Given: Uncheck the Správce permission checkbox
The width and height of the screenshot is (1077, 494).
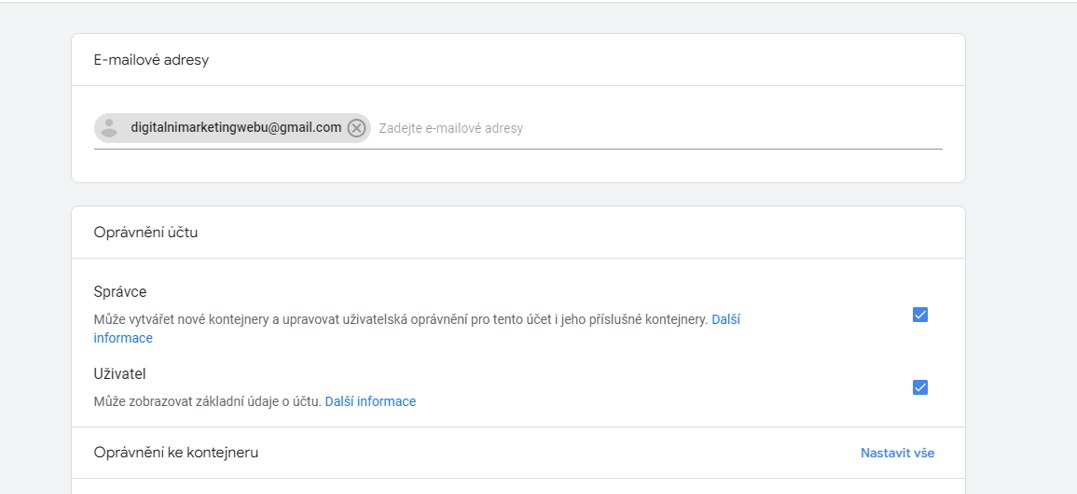Looking at the screenshot, I should tap(920, 315).
